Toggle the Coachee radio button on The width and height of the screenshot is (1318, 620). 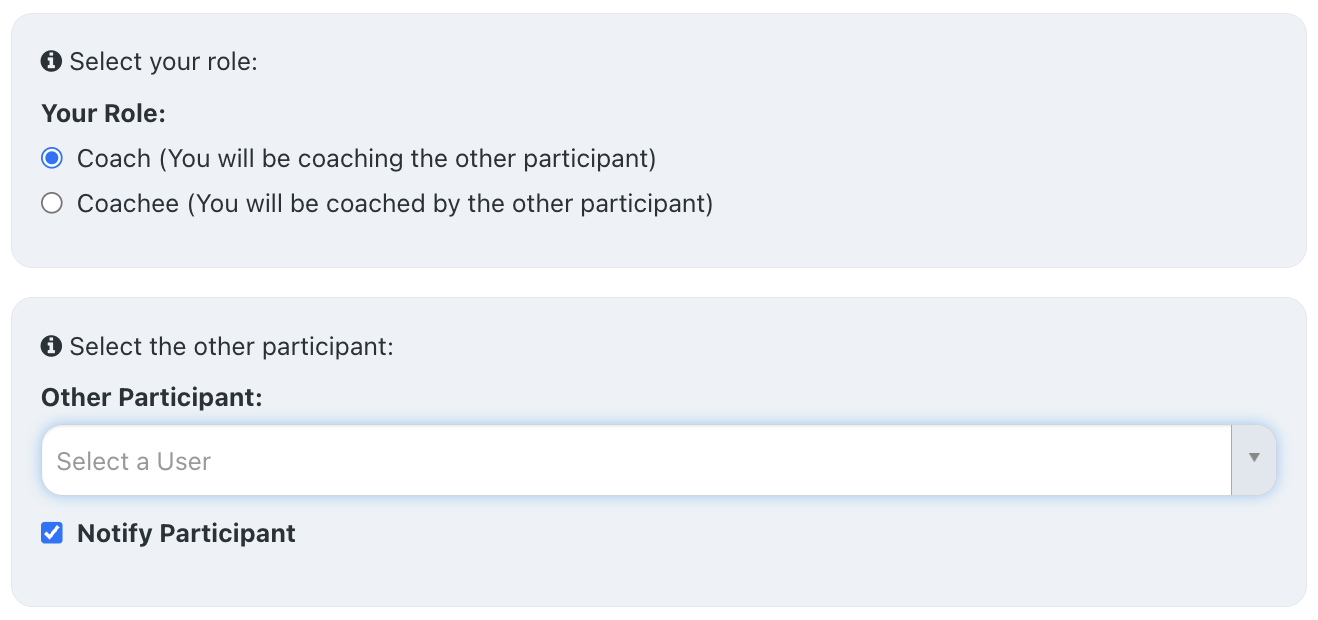coord(51,202)
